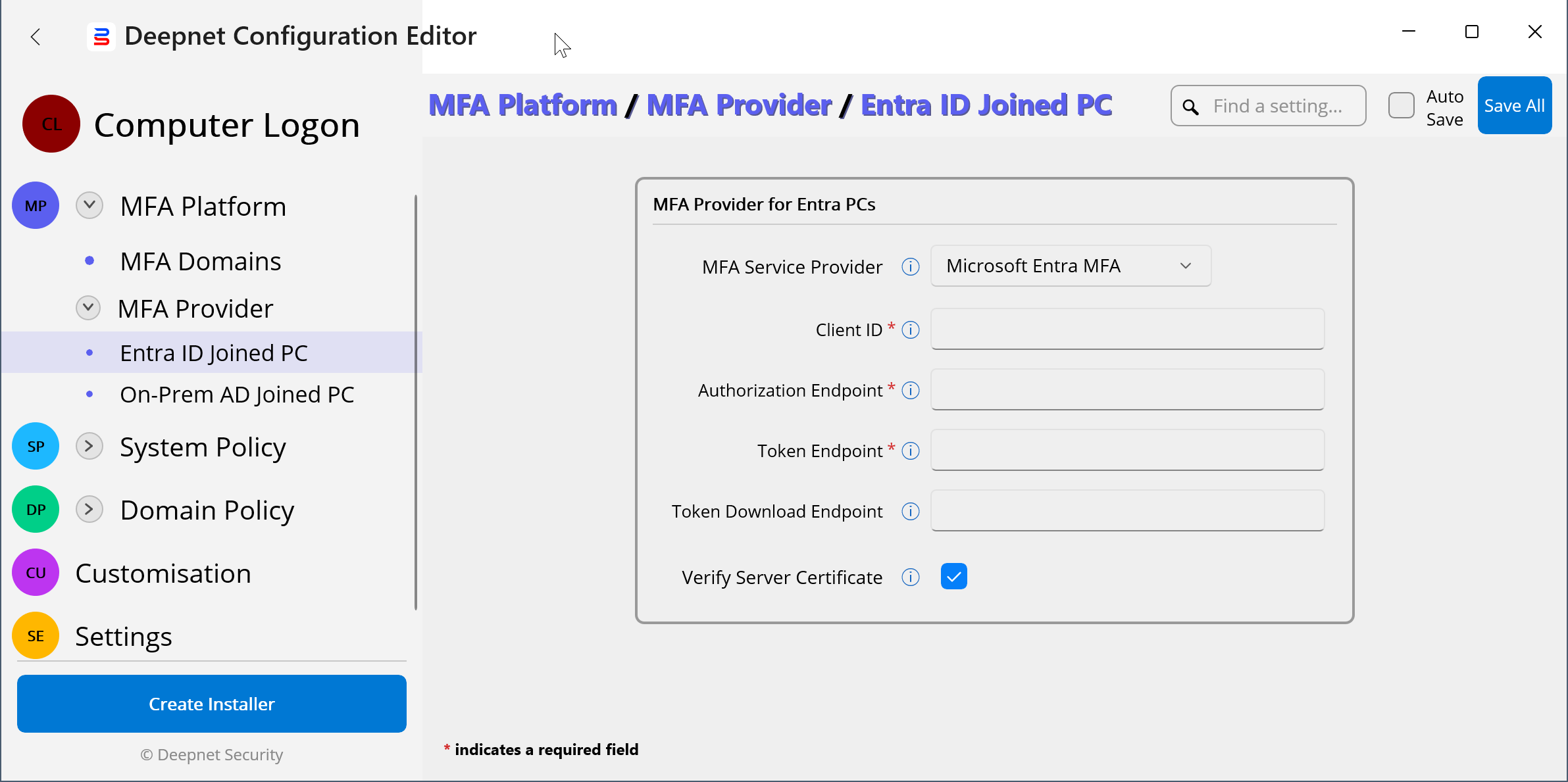Click the Token Endpoint info icon
This screenshot has width=1568, height=782.
tap(910, 451)
